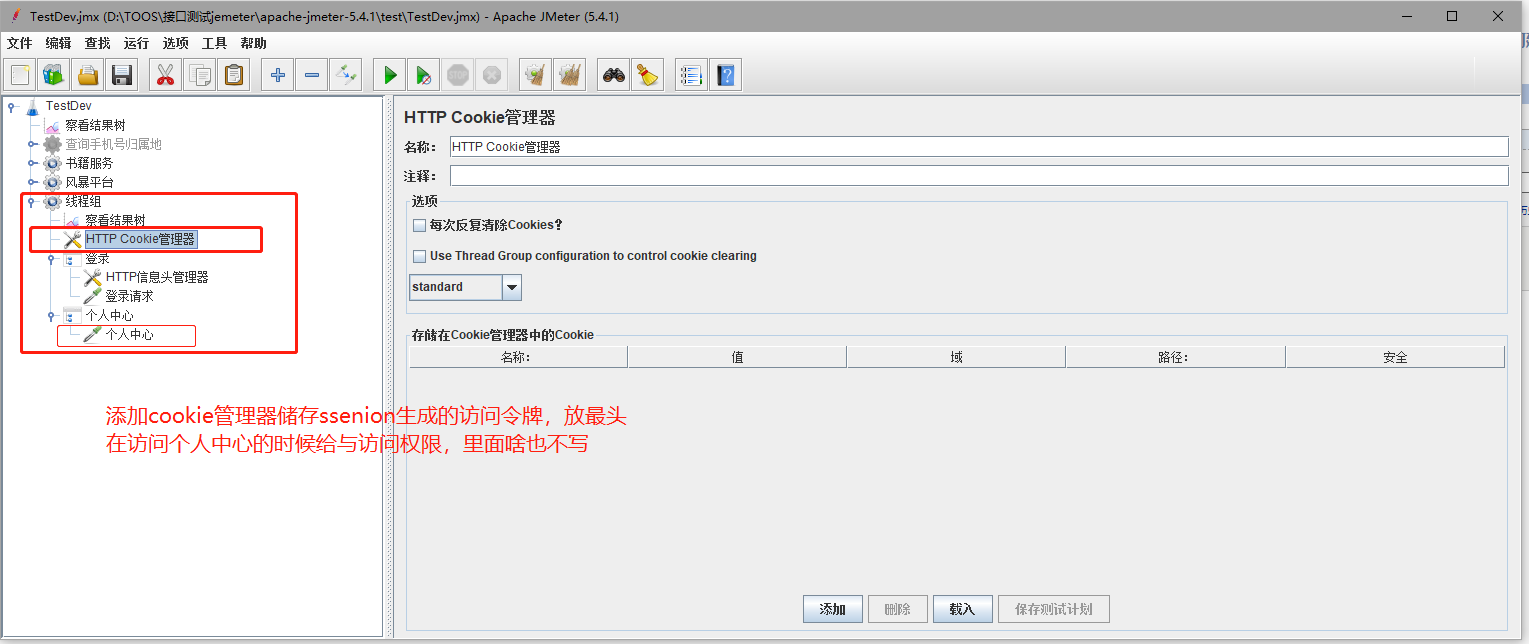Image resolution: width=1529 pixels, height=644 pixels.
Task: Open the 运行 menu
Action: pyautogui.click(x=136, y=43)
